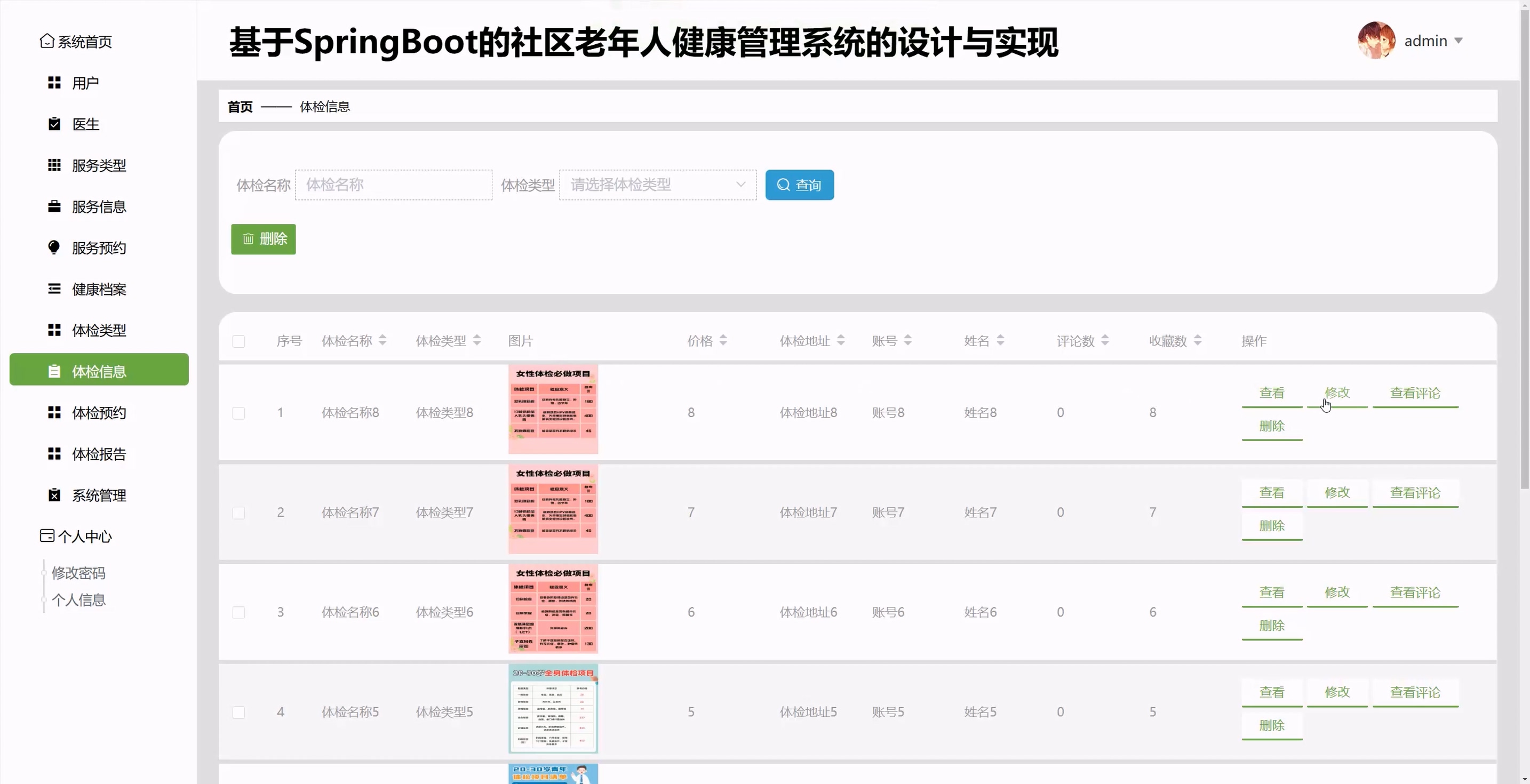Sort the table by 价格 column arrows
Image resolution: width=1530 pixels, height=784 pixels.
[723, 340]
